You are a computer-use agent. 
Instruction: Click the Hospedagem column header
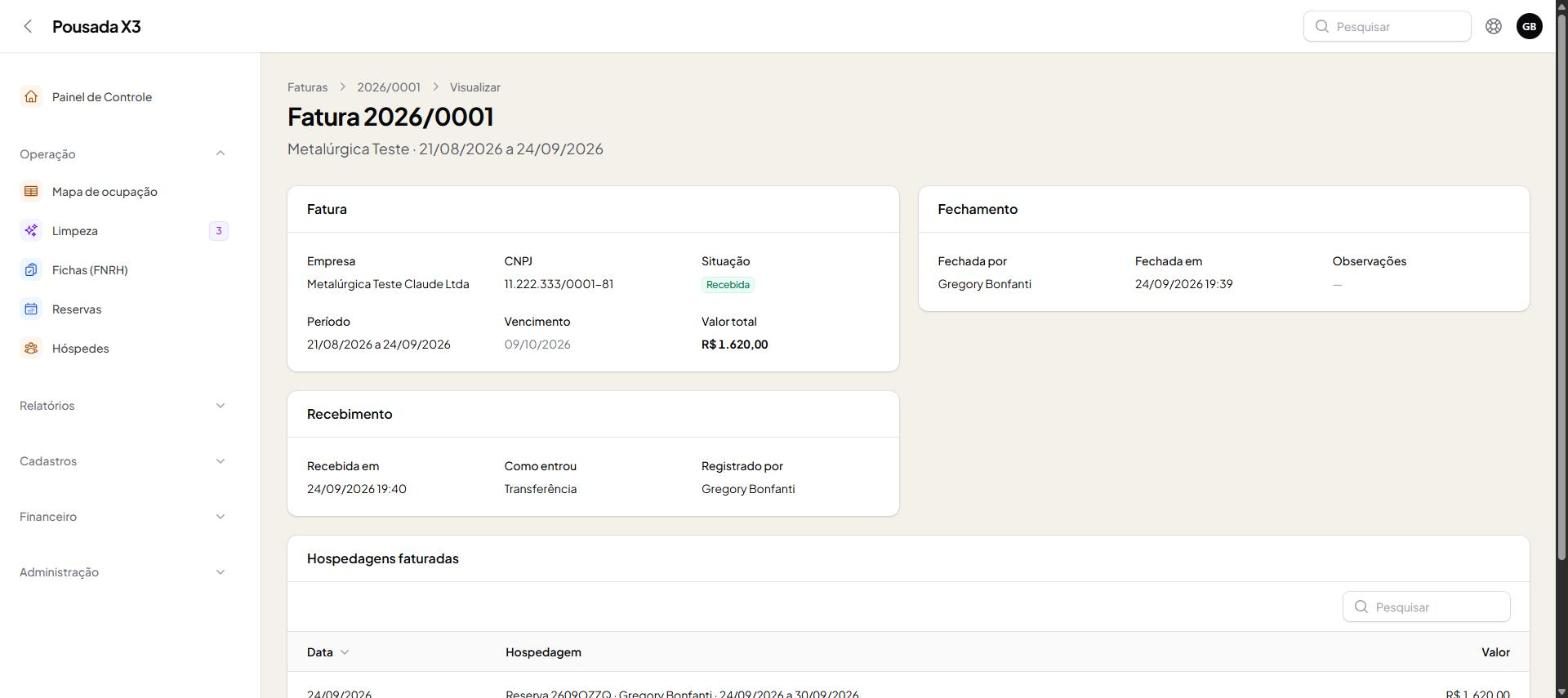[543, 652]
